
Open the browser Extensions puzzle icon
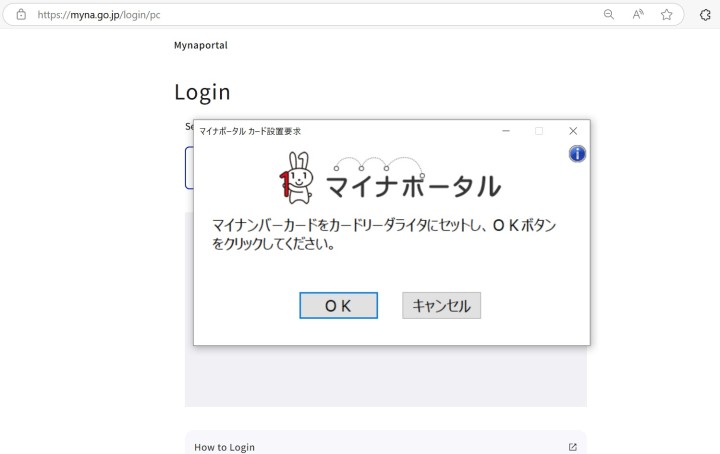point(705,15)
